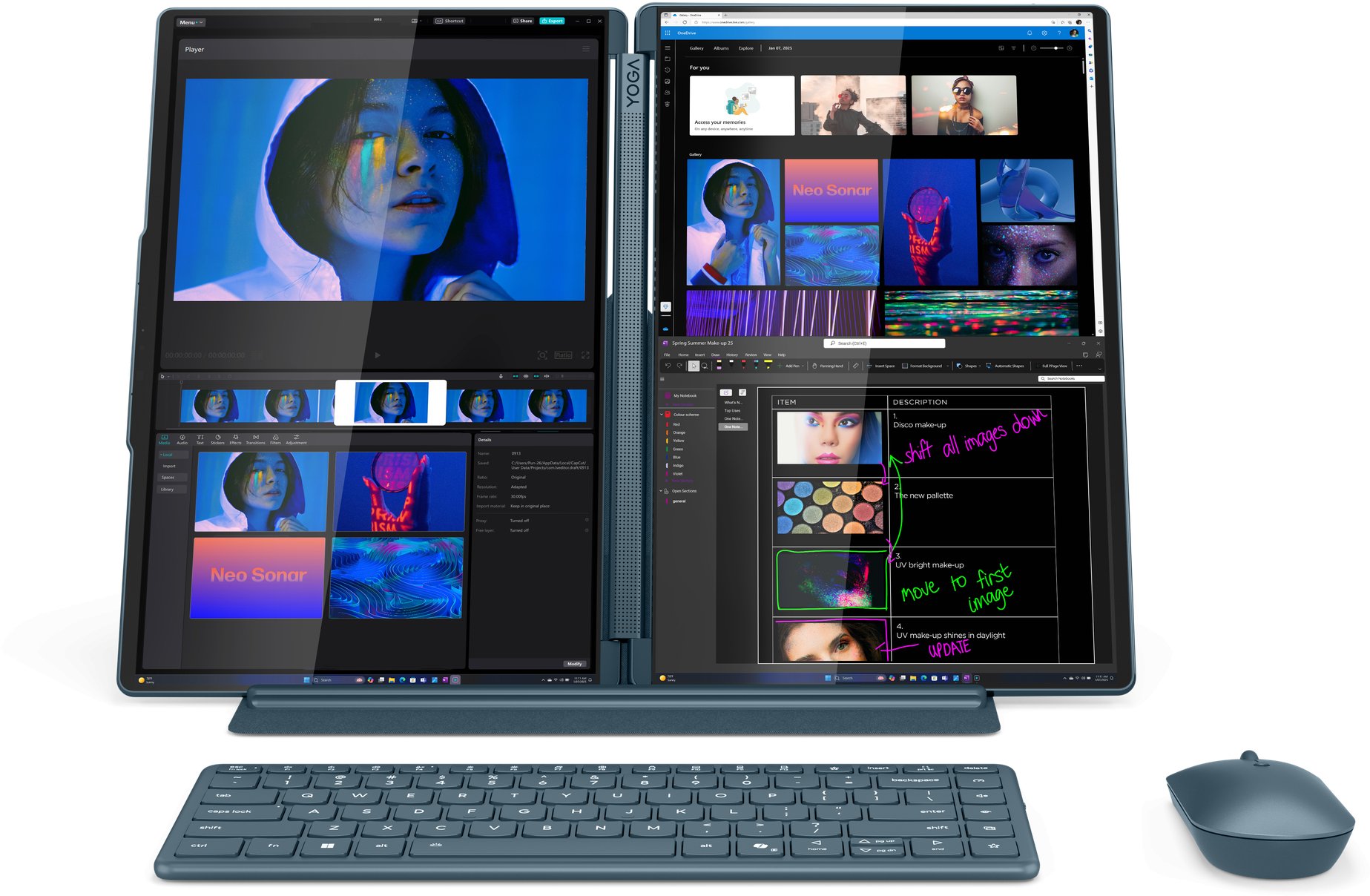1370x896 pixels.
Task: Open the OneDrive app launcher grid
Action: pos(668,33)
